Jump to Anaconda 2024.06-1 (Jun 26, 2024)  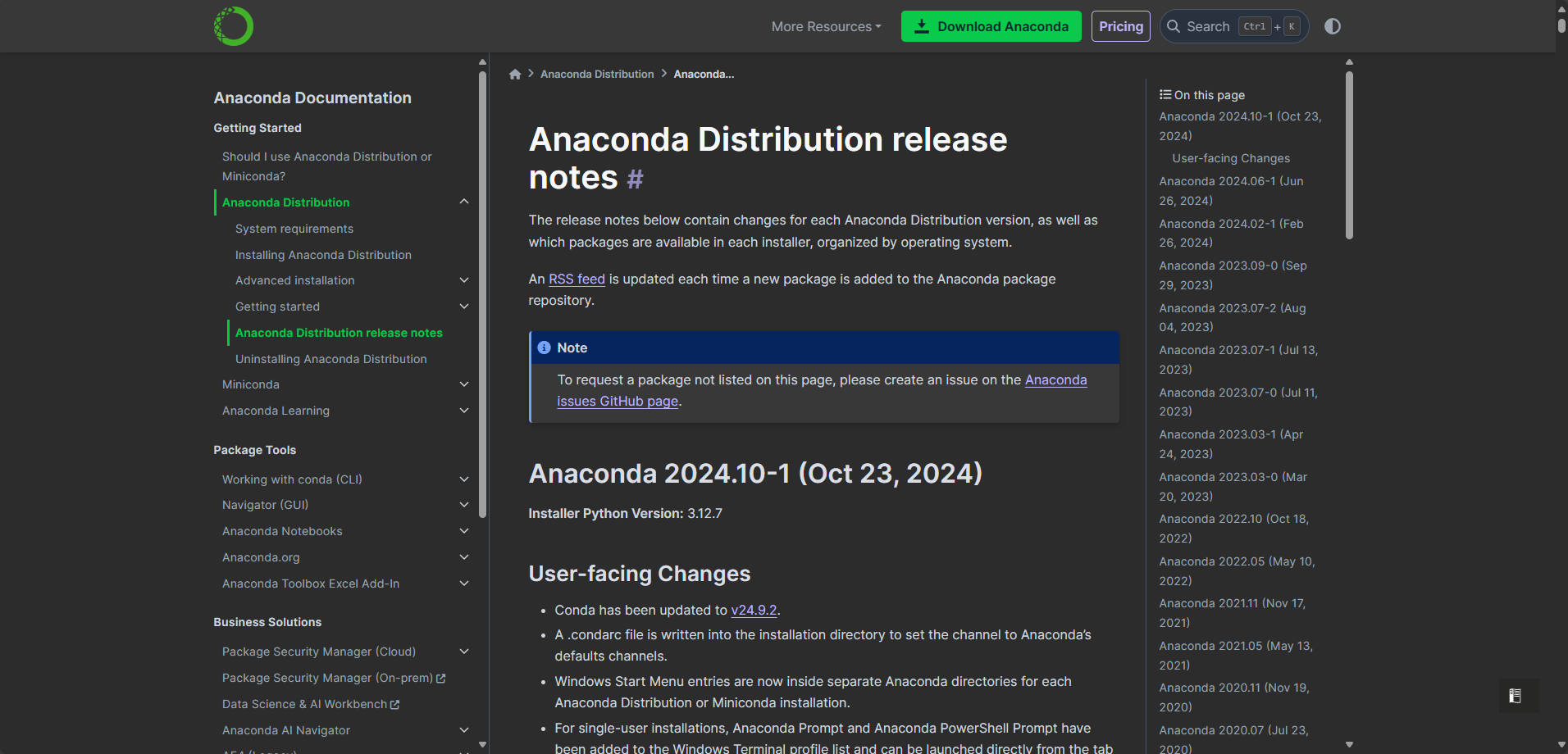(1231, 191)
